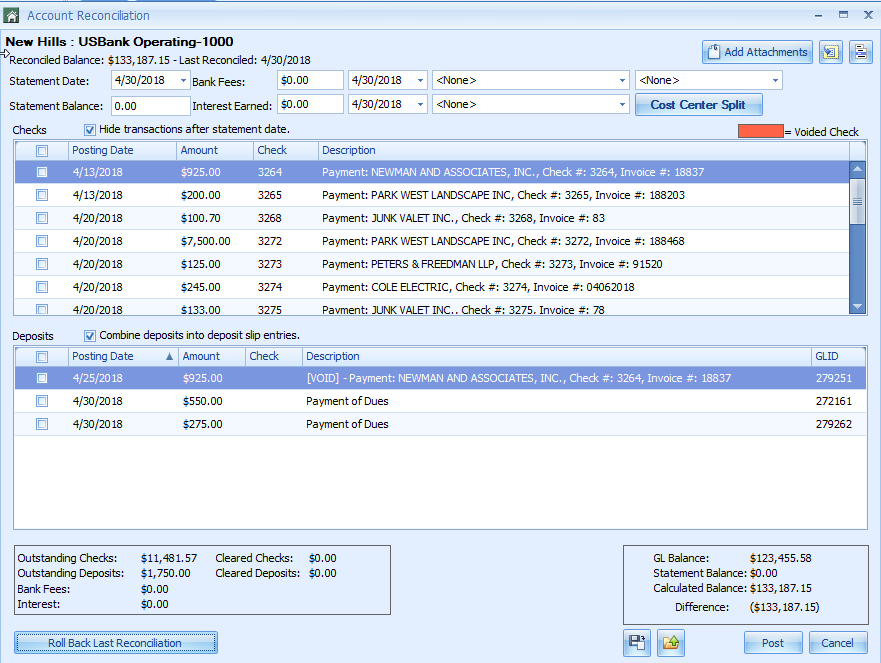Image resolution: width=881 pixels, height=663 pixels.
Task: Expand Bank Fees account dropdown
Action: click(619, 81)
